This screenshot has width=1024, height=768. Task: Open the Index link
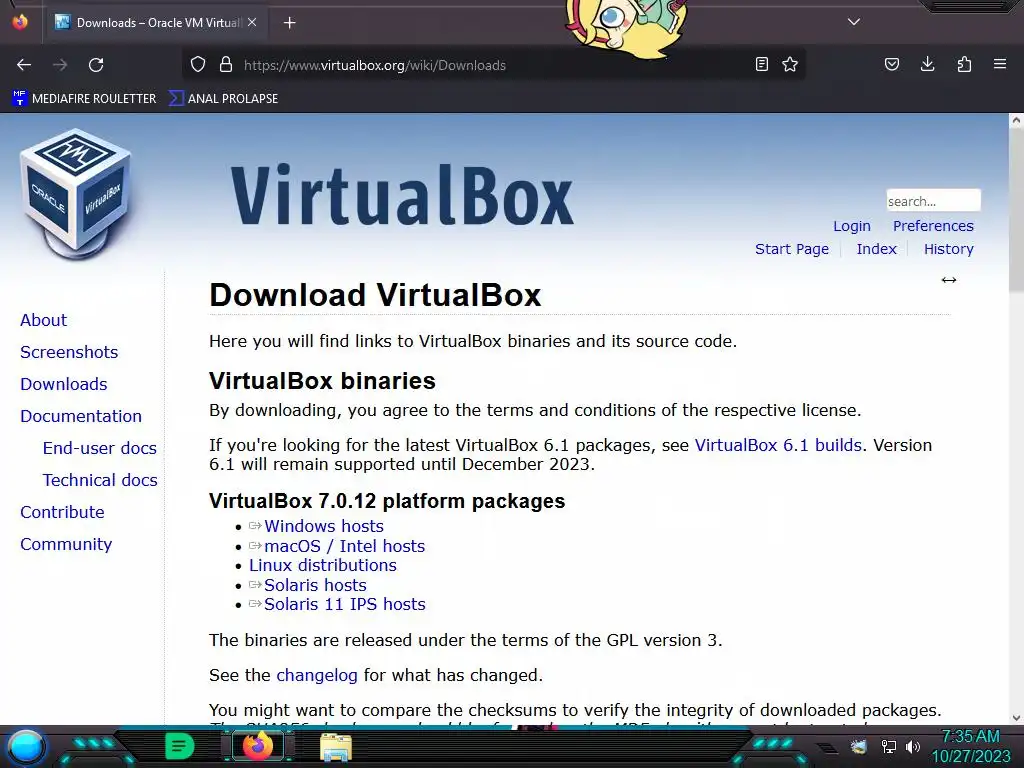click(876, 249)
